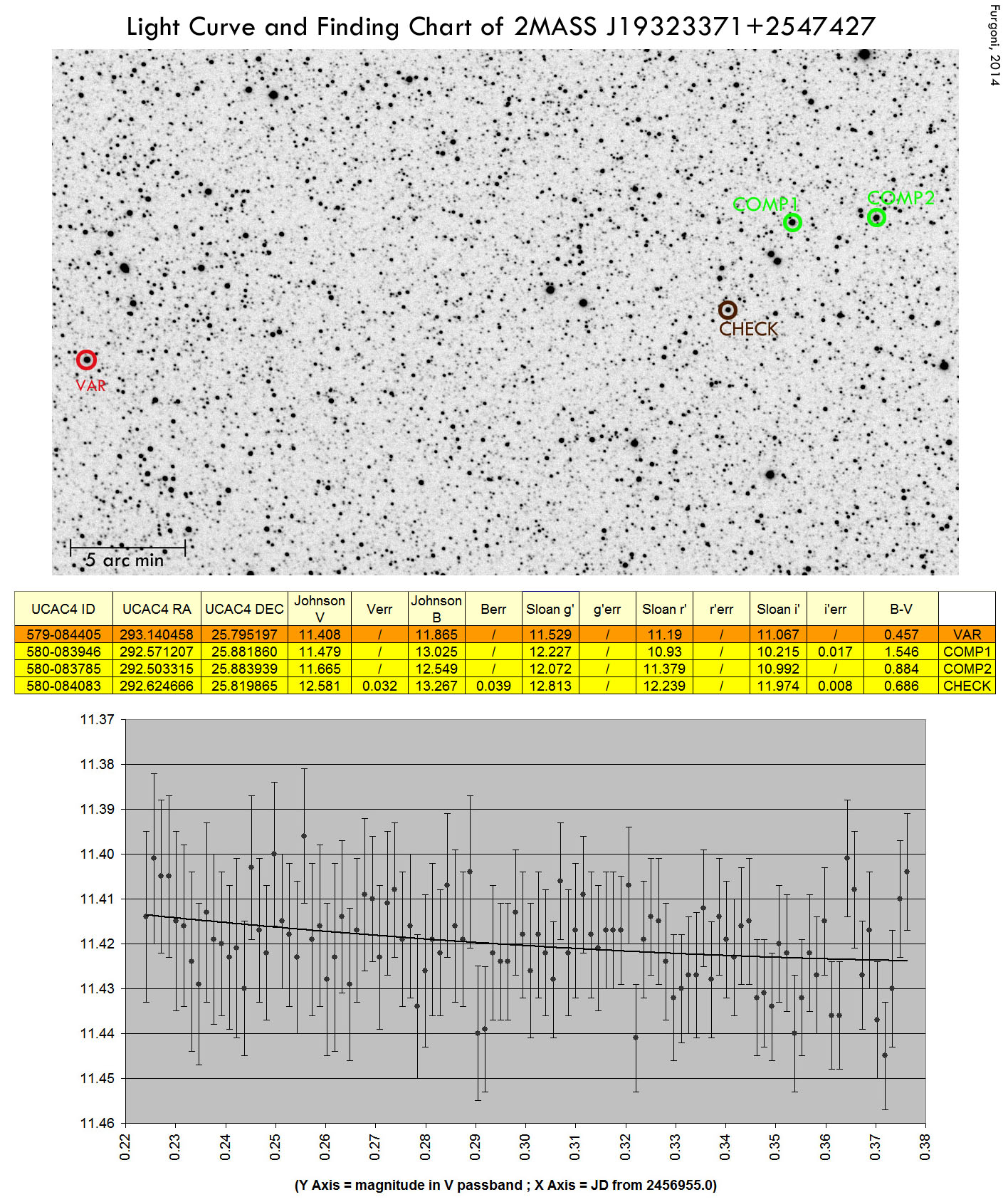1008x1202 pixels.
Task: Click the DEC value '25.883939'
Action: 244,669
